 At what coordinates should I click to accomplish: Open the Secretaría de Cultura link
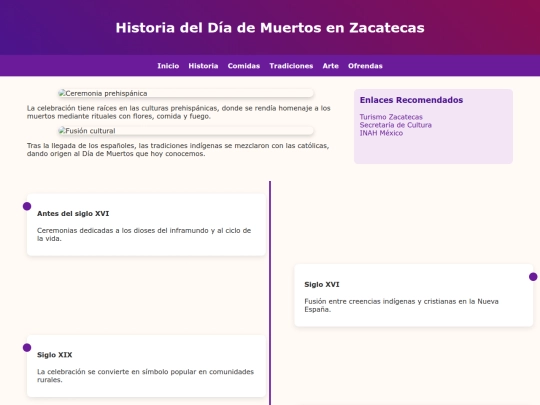click(396, 125)
